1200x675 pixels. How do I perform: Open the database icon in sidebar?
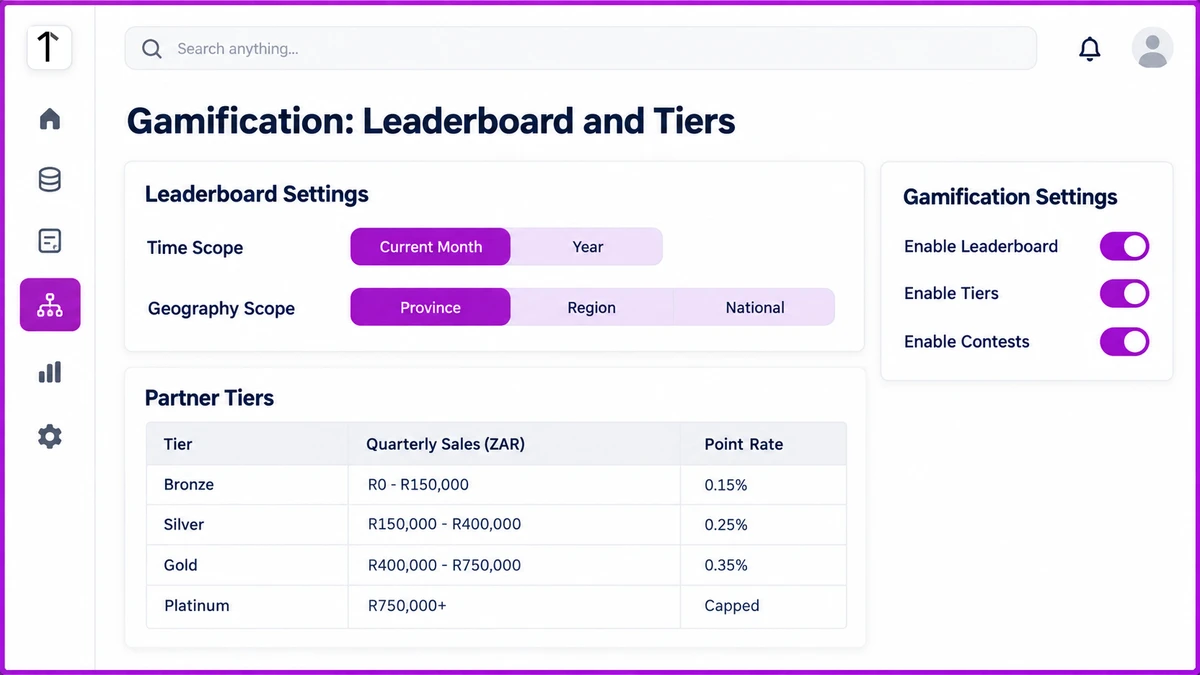pyautogui.click(x=49, y=180)
